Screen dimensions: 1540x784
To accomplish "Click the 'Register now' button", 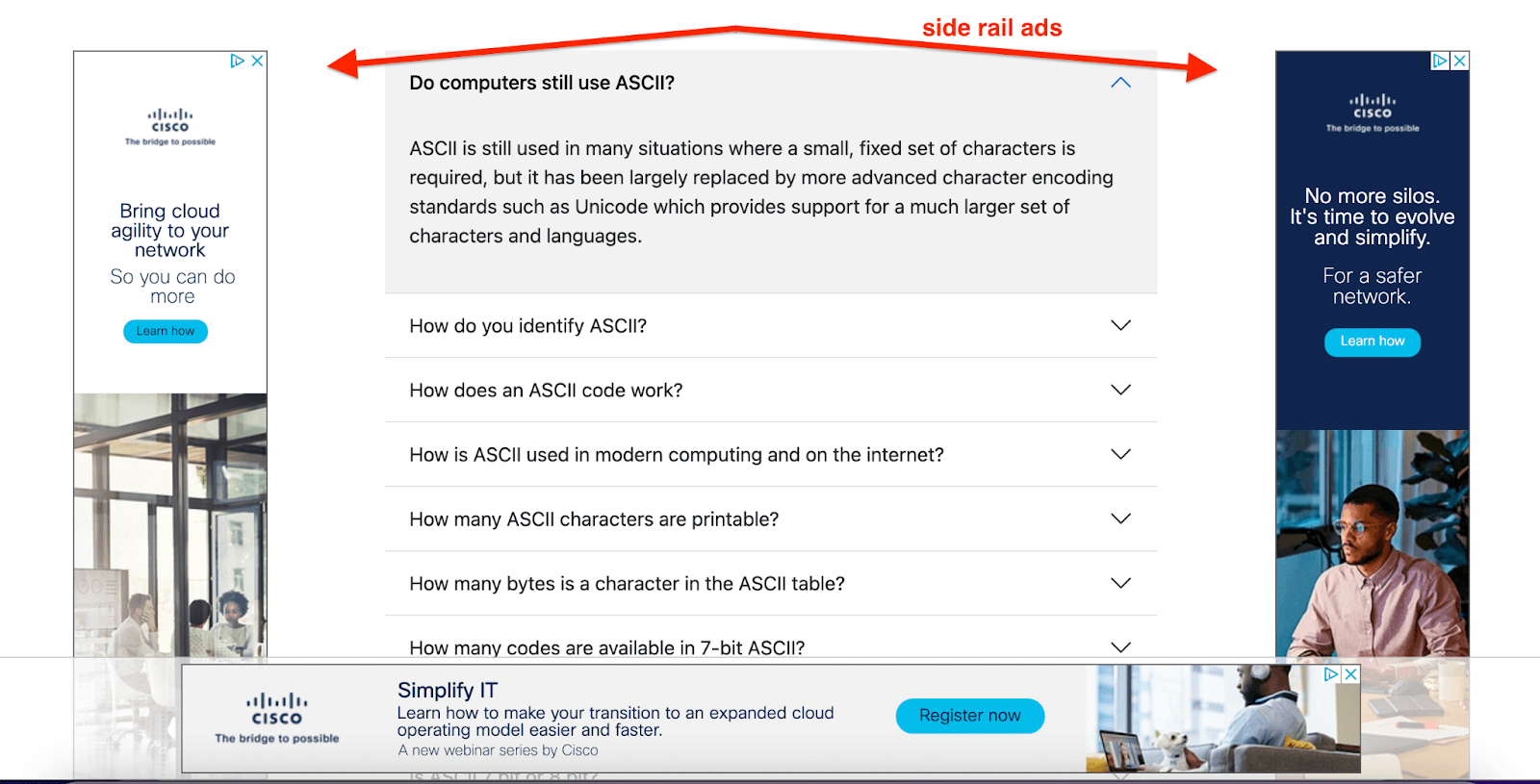I will [x=969, y=715].
